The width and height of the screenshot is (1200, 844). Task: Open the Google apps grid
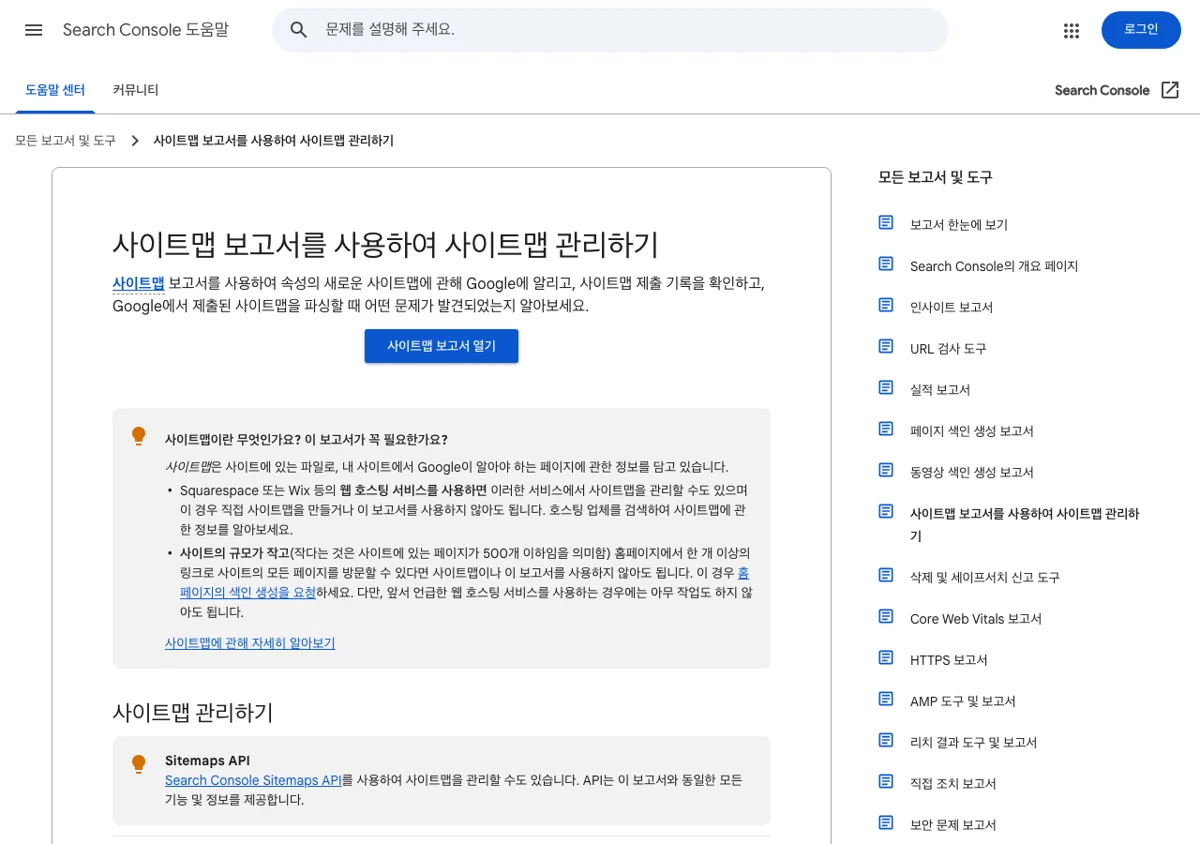coord(1072,30)
